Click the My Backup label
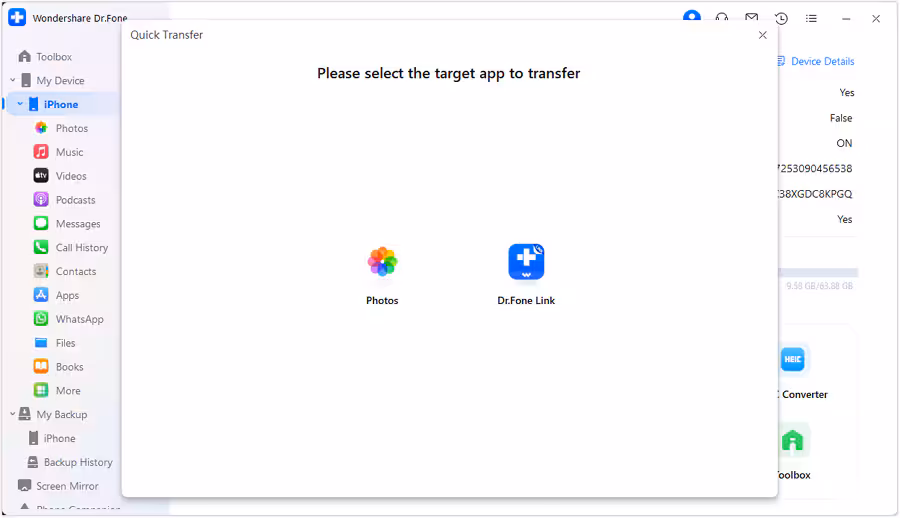Screen dimensions: 900x518 62,414
